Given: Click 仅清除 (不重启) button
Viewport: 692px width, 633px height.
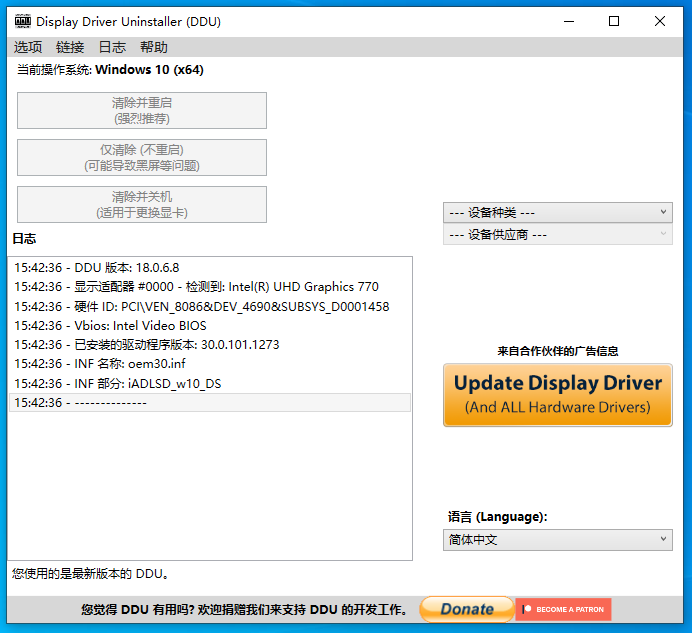Looking at the screenshot, I should coord(142,157).
